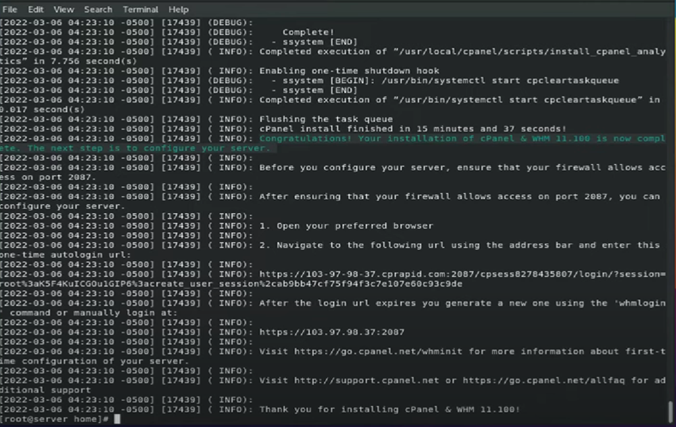
Task: Click the http://support.cpanel.net link
Action: pyautogui.click(x=362, y=381)
